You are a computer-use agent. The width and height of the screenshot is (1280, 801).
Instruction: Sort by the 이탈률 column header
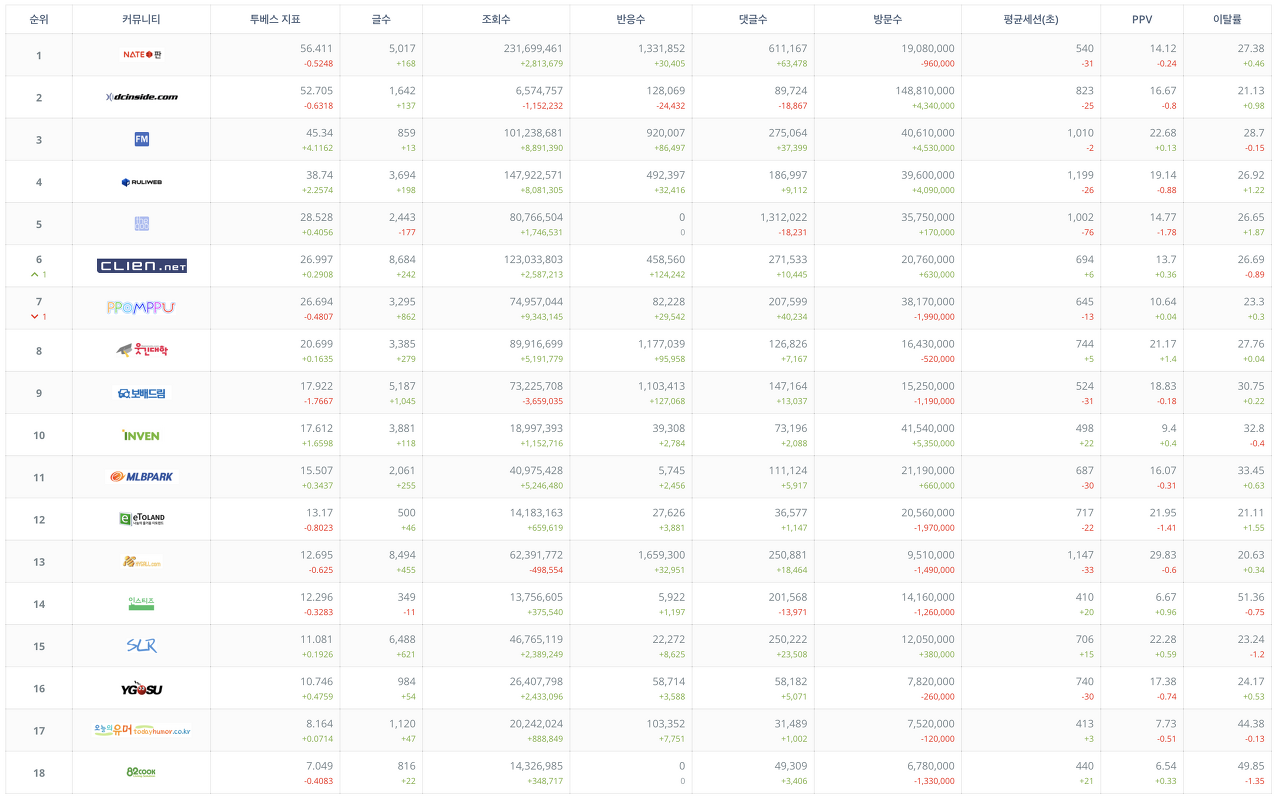pyautogui.click(x=1227, y=19)
